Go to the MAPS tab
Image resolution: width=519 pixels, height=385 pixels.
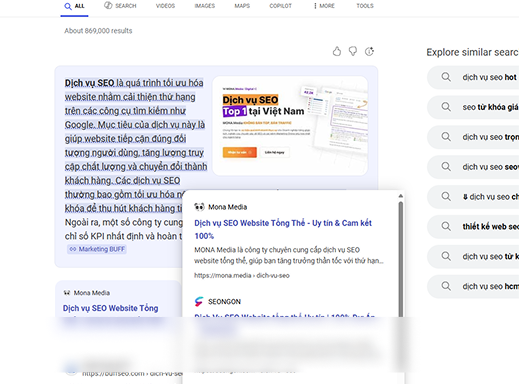[x=242, y=6]
